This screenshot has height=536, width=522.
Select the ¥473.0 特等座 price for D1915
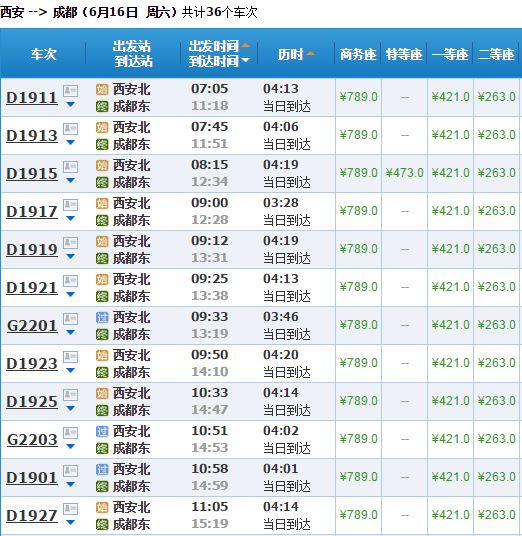(404, 173)
